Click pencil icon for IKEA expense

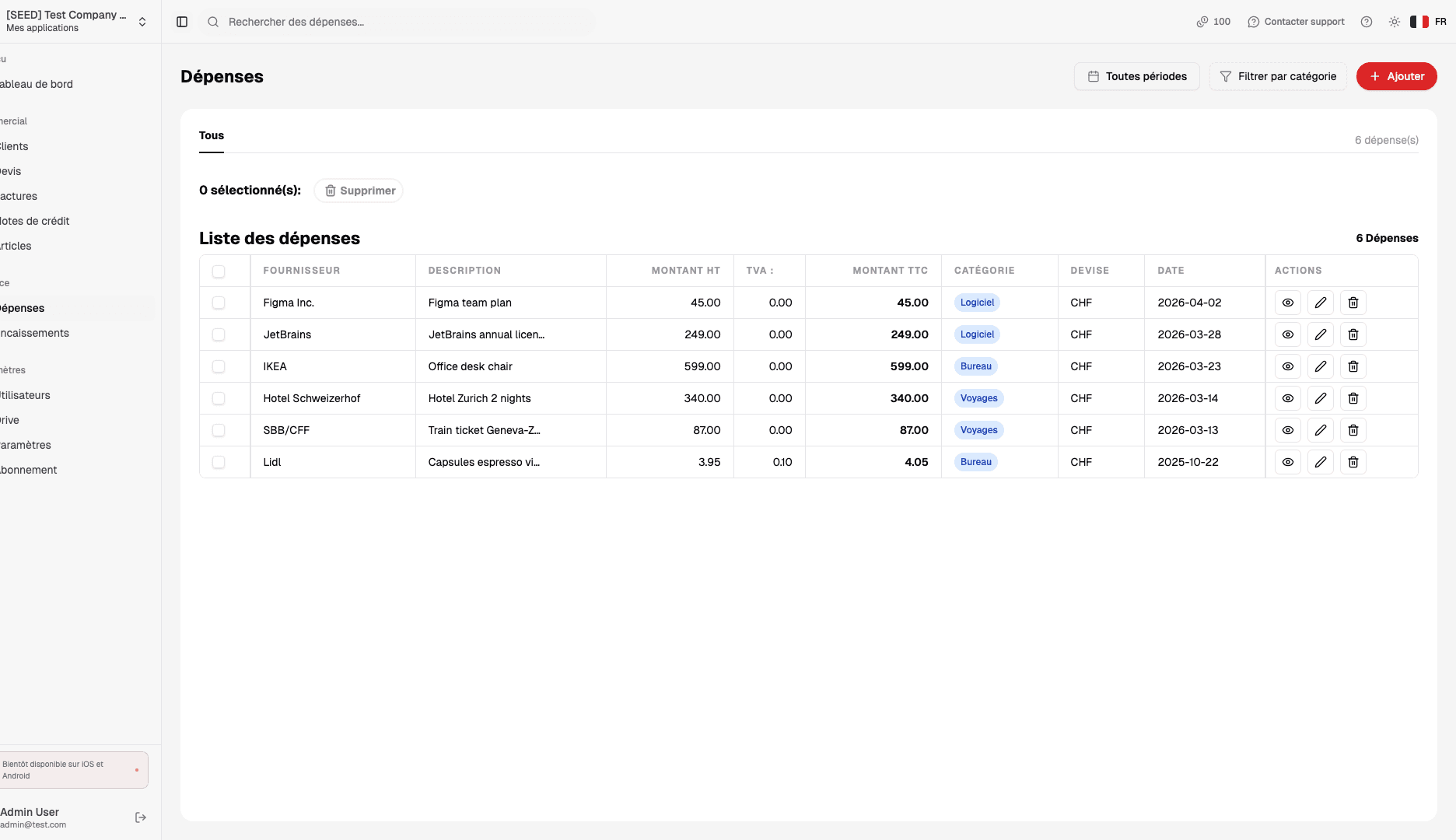[1321, 366]
